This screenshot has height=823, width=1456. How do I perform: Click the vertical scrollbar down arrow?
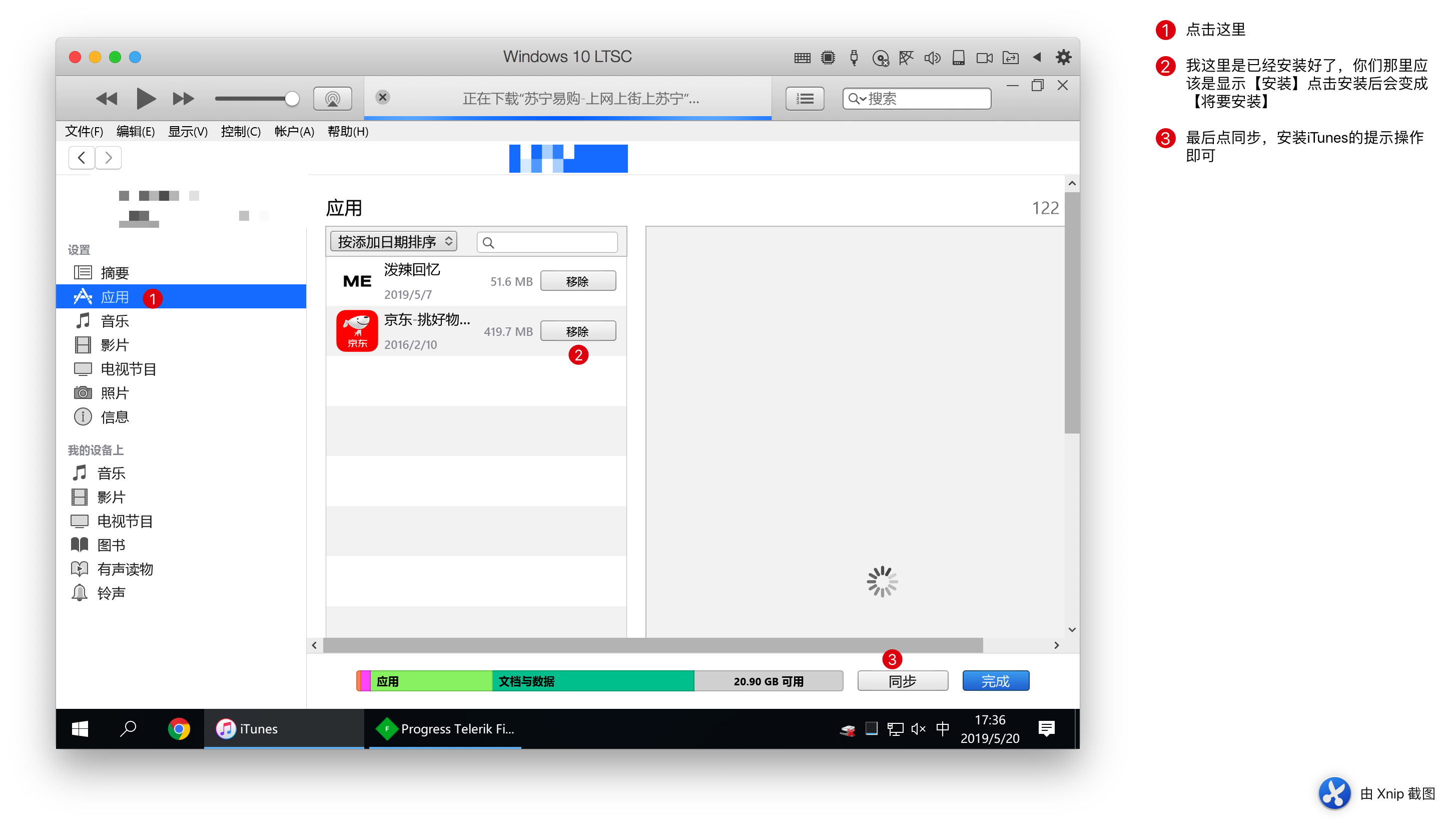(x=1072, y=630)
